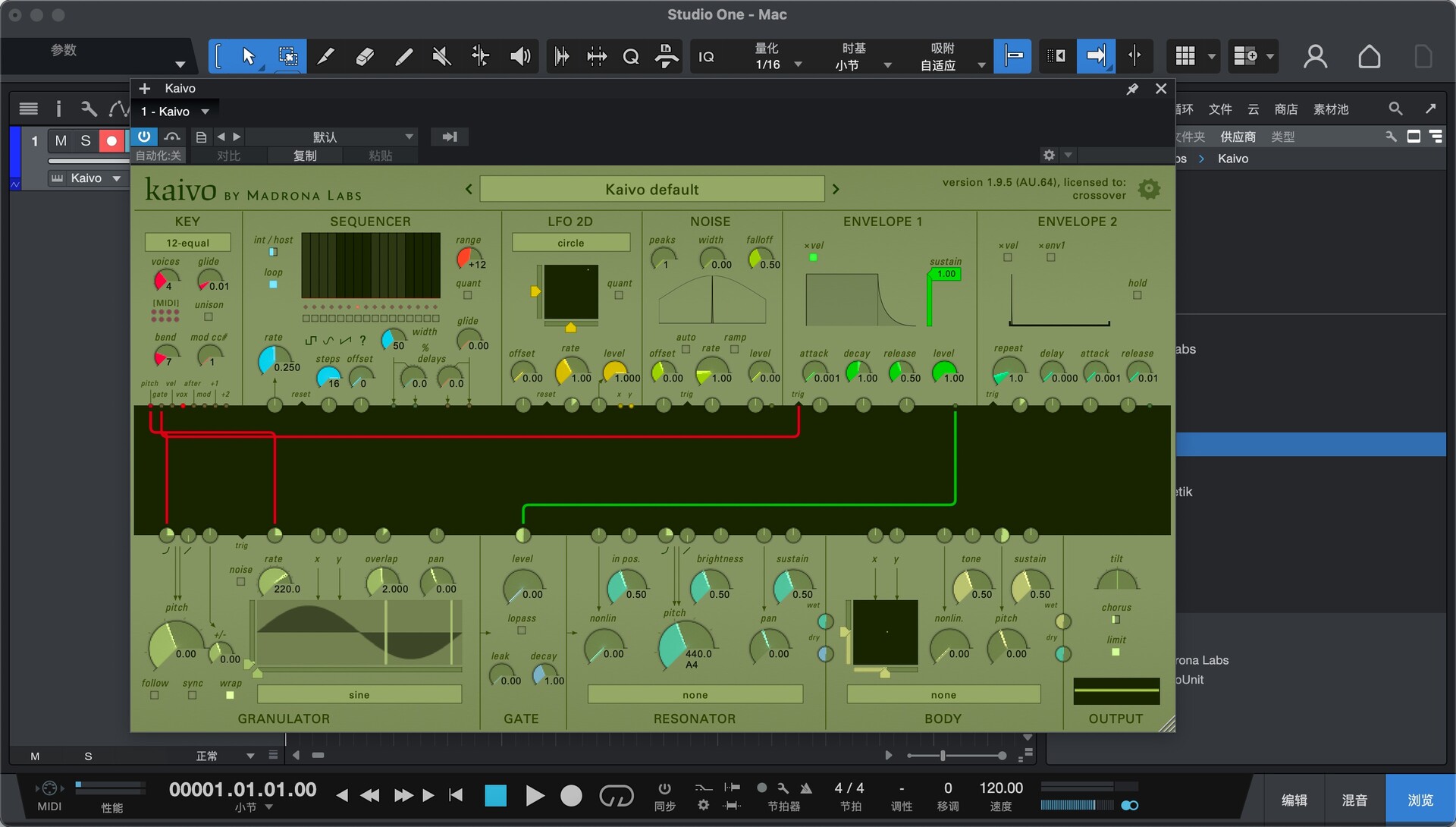Viewport: 1456px width, 827px height.
Task: Click Copy button in plugin header
Action: coord(305,156)
